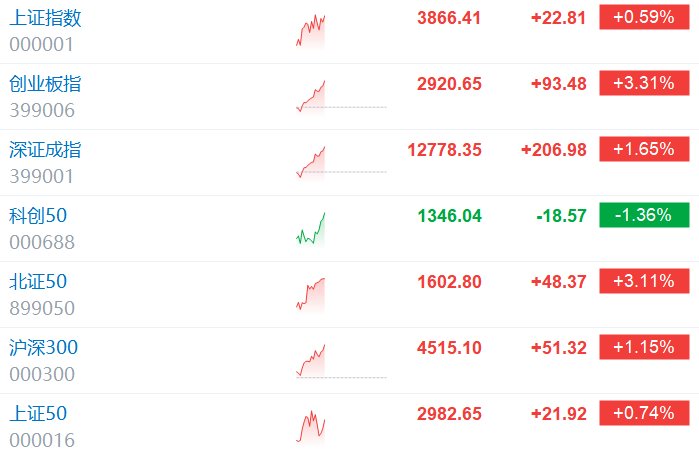Click the green 科创50 sparkline chart

point(311,228)
